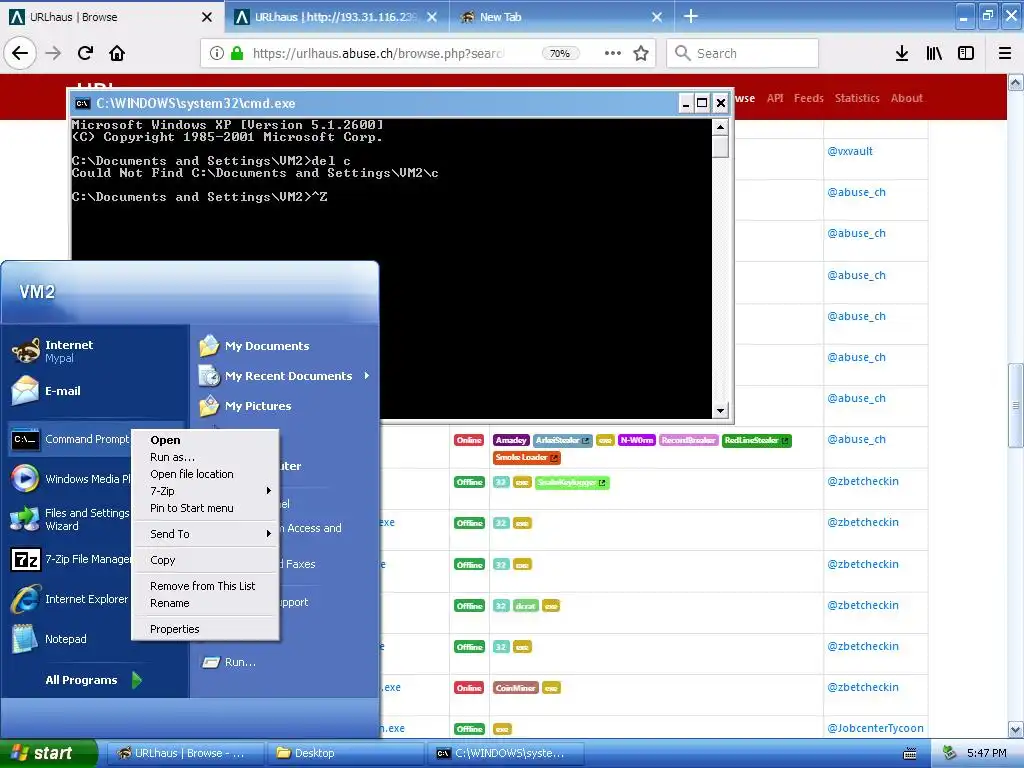
Task: Open About link in URLhaus header
Action: [x=906, y=98]
